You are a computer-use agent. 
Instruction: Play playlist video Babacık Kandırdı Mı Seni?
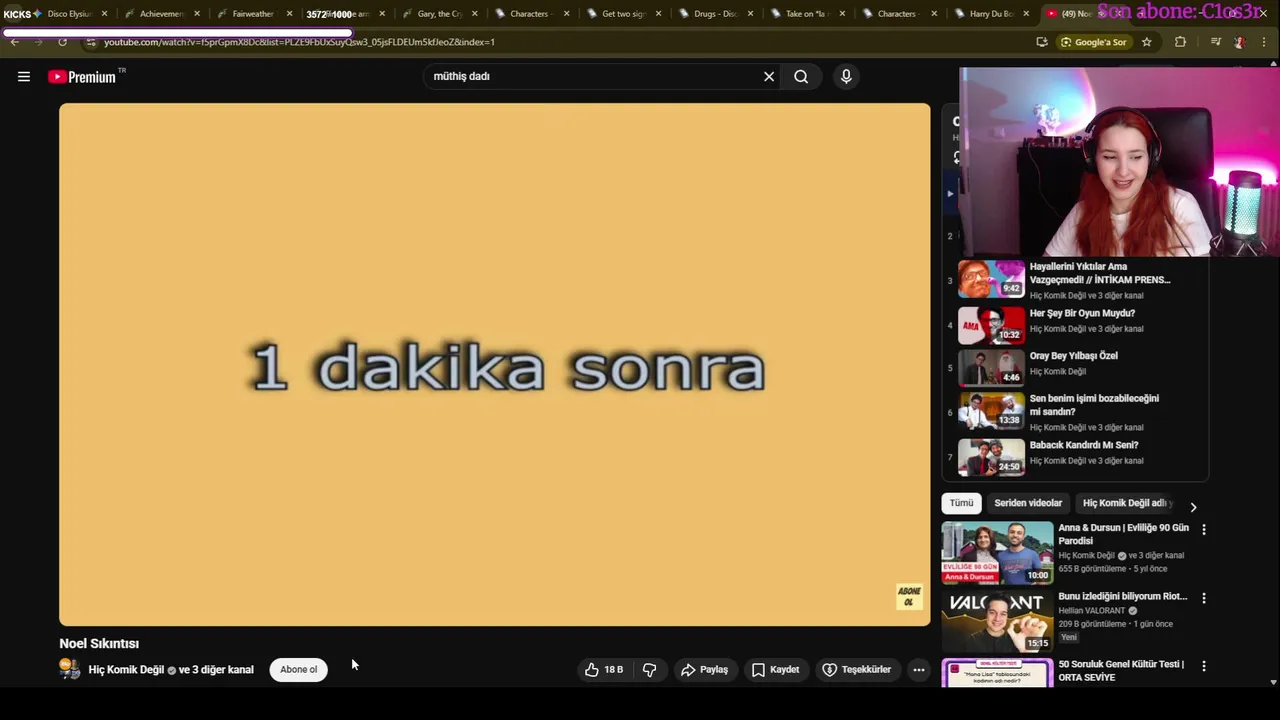tap(1075, 456)
